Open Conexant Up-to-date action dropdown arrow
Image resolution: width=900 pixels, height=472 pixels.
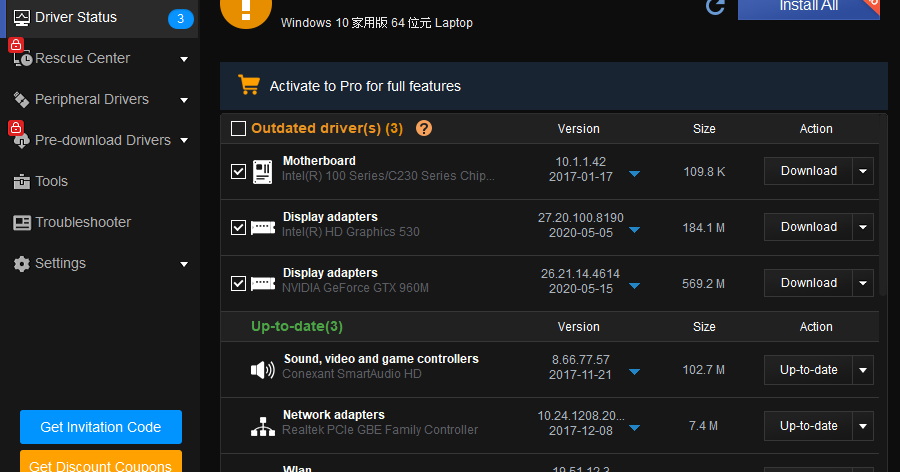point(863,370)
